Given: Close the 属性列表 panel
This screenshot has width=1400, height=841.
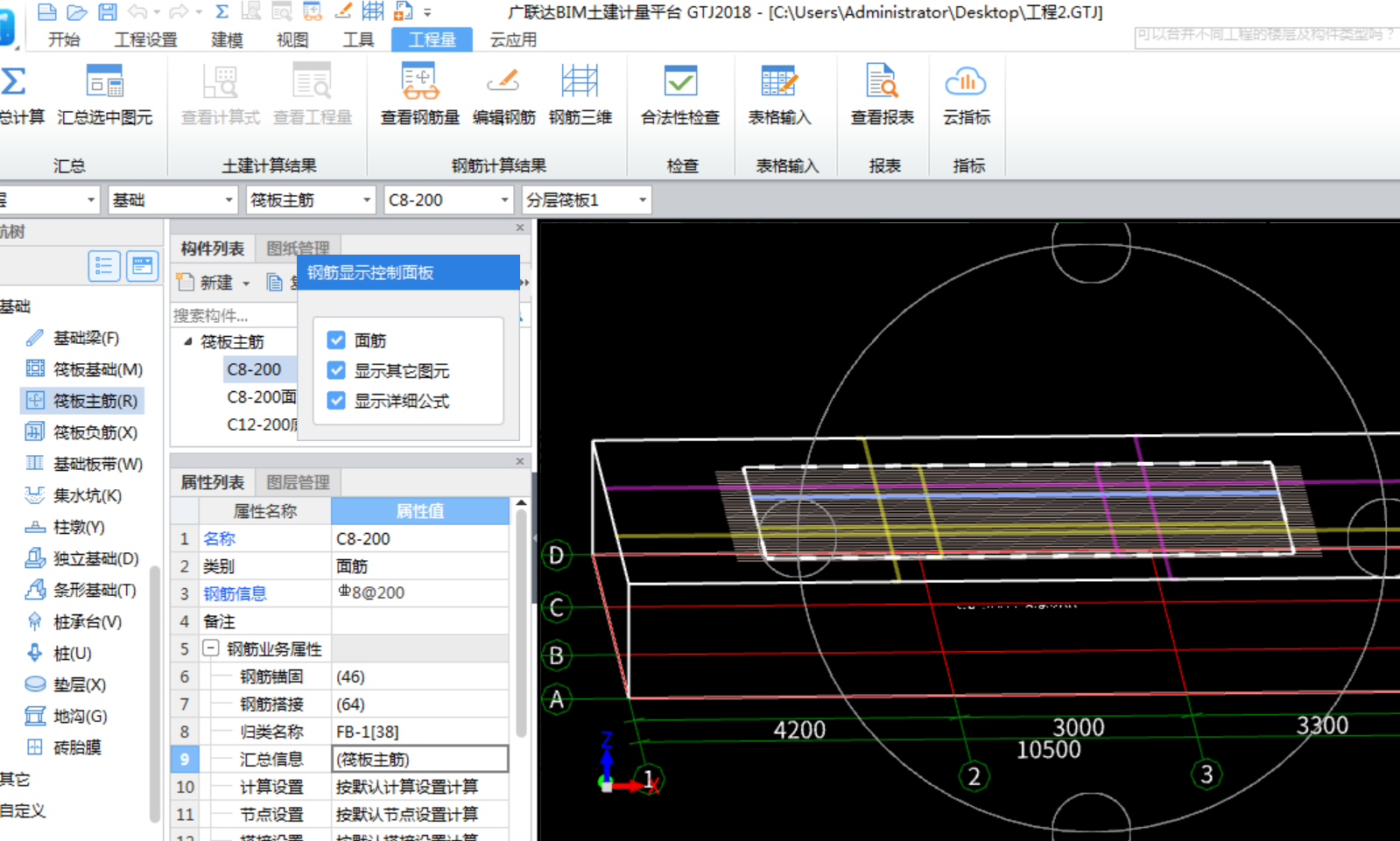Looking at the screenshot, I should pyautogui.click(x=520, y=461).
